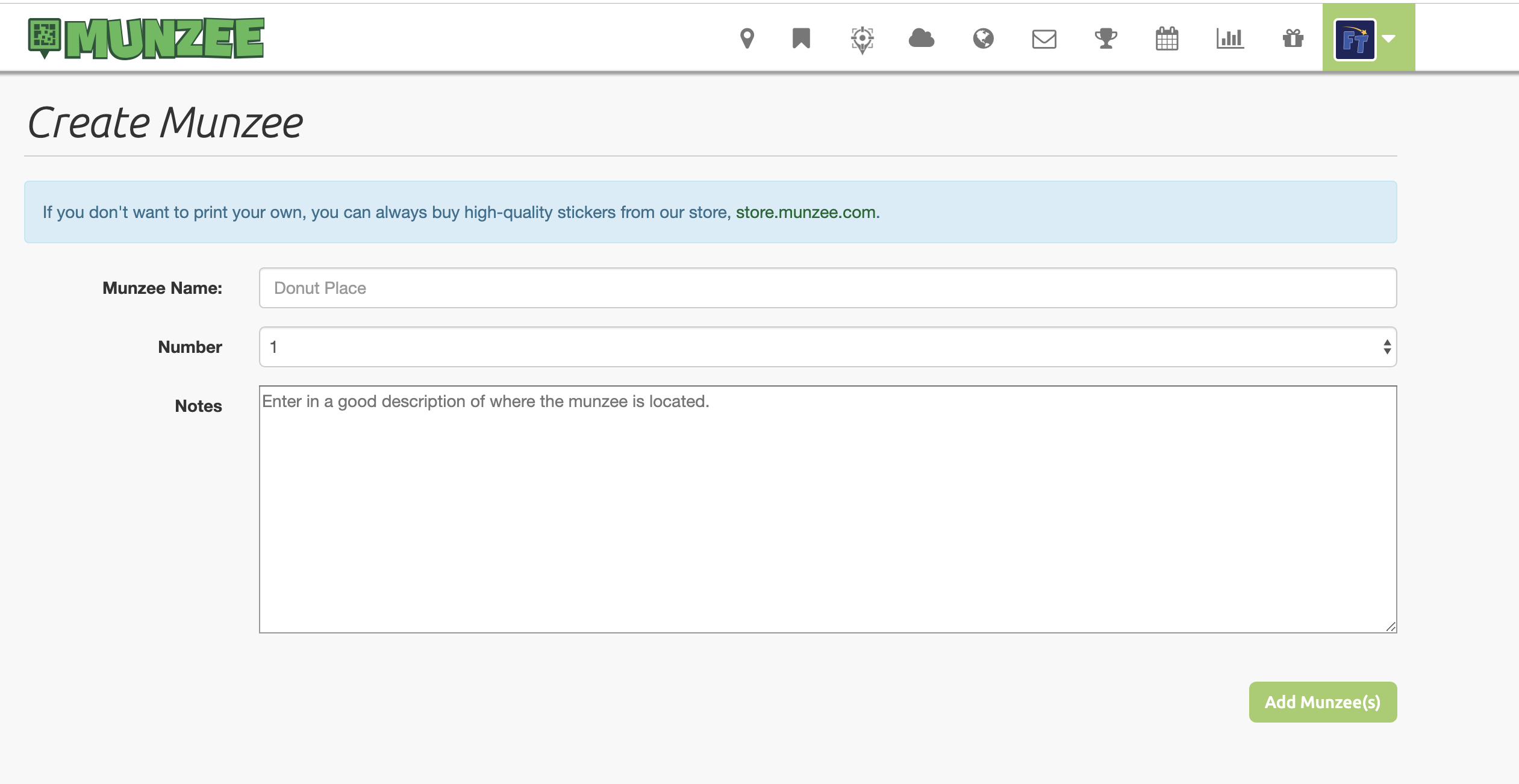Click the bookmark icon in navbar
Screen dimensions: 1519x784
[x=801, y=39]
